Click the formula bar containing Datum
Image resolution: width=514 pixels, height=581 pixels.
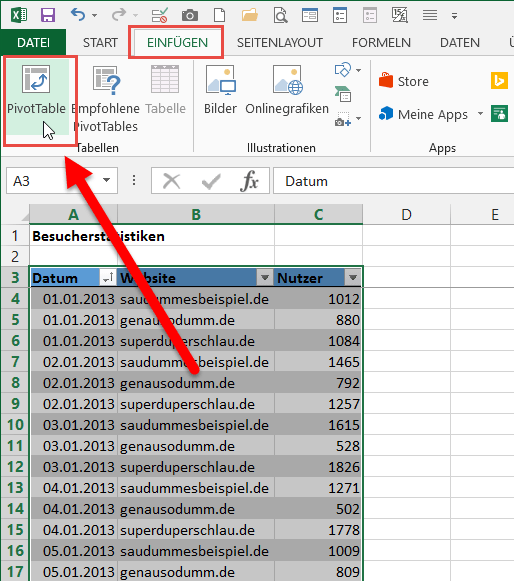(394, 181)
